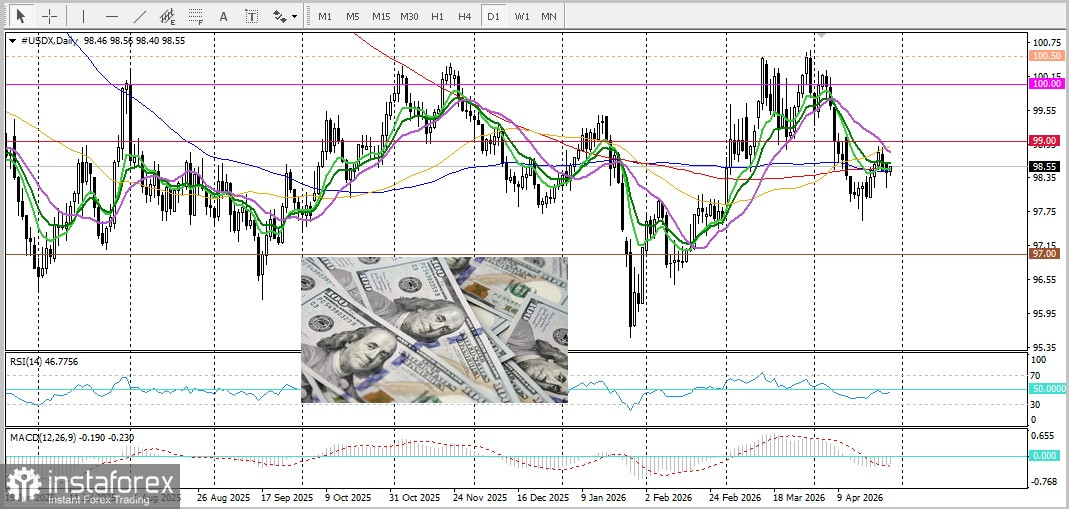
Task: Click the D1 daily timeframe button
Action: pyautogui.click(x=493, y=17)
